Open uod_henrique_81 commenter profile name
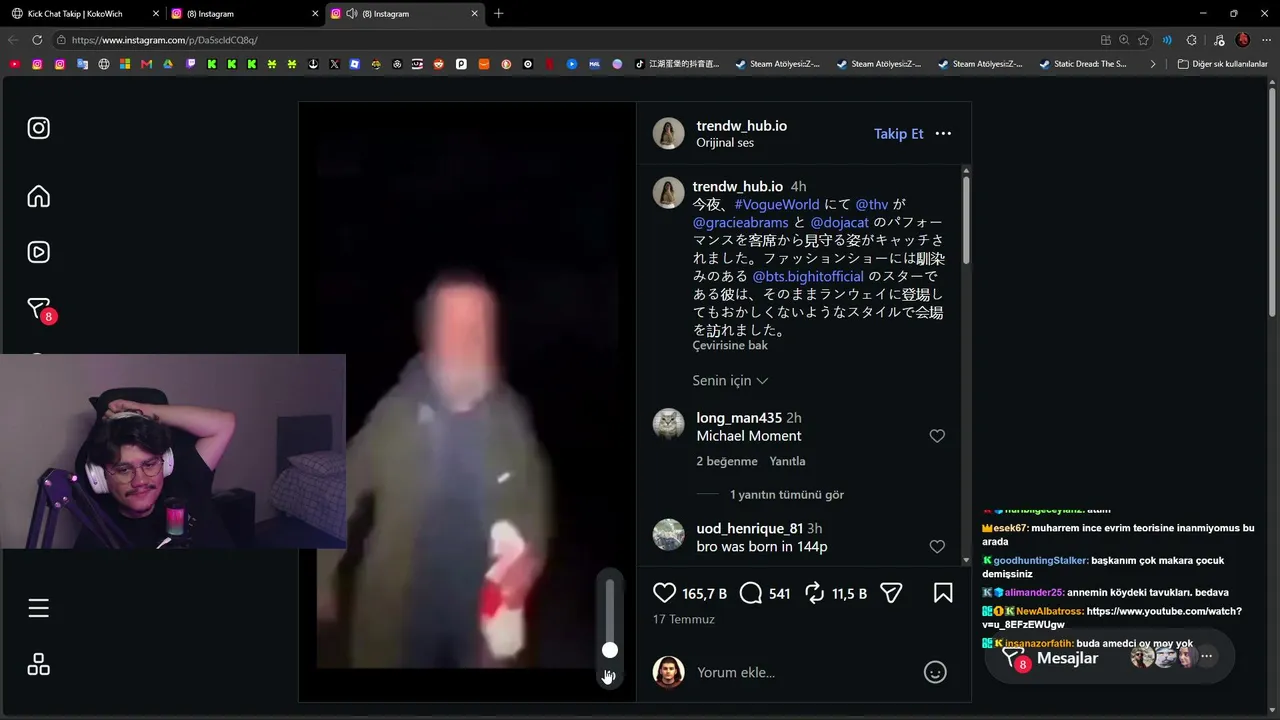 click(750, 529)
